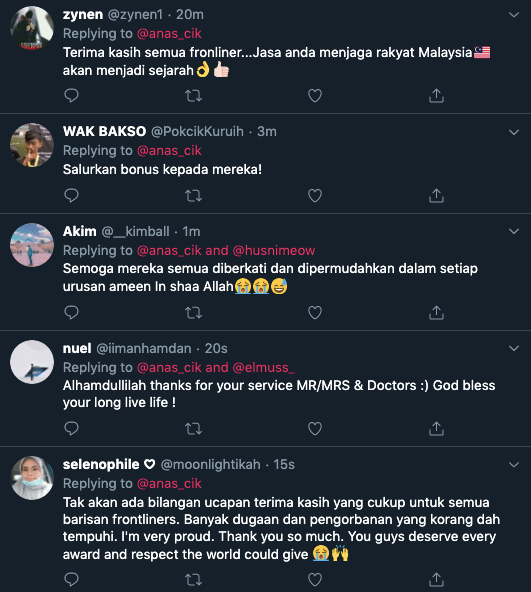This screenshot has width=531, height=592.
Task: Click reply icon on Akim's tweet
Action: (x=71, y=313)
